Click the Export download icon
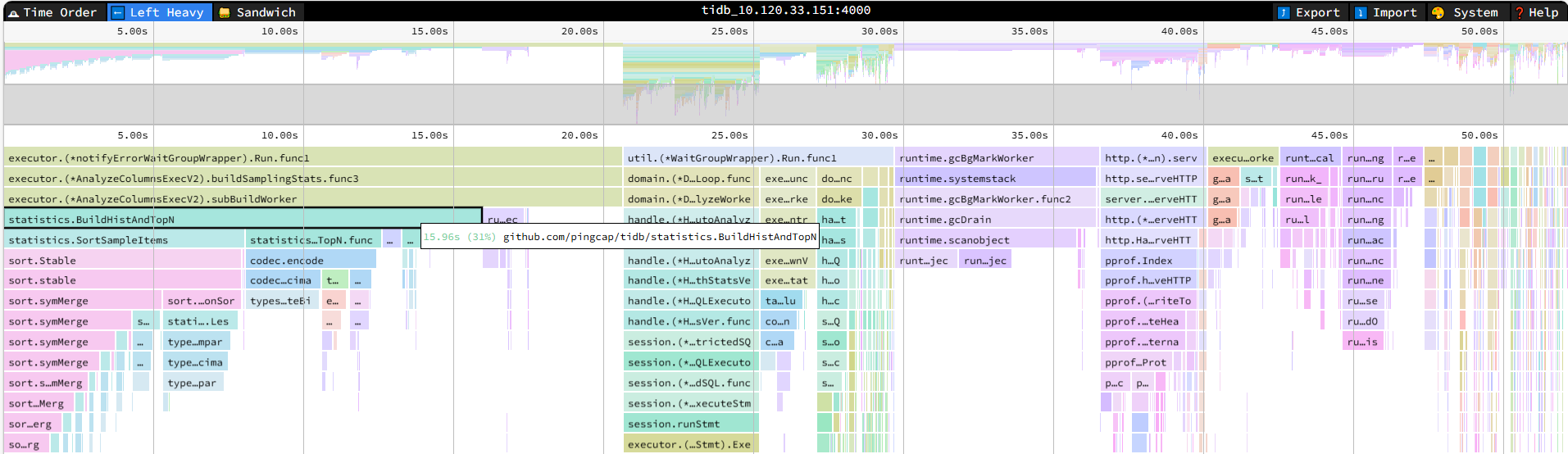Image resolution: width=1568 pixels, height=454 pixels. (x=1284, y=12)
